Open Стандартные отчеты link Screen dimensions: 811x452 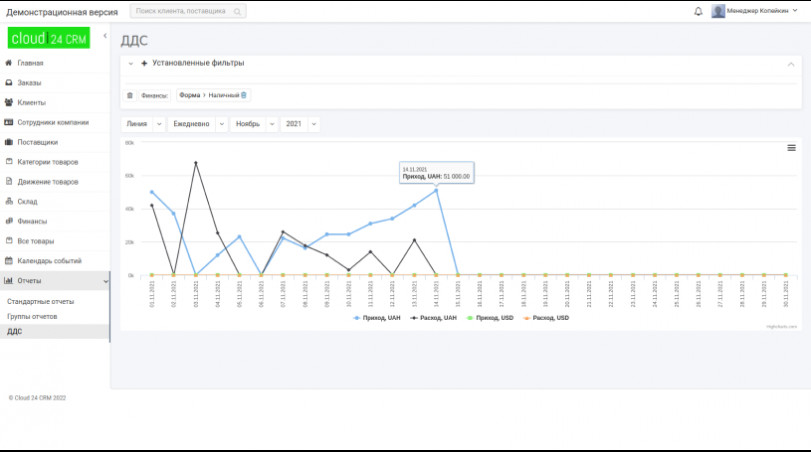[x=41, y=301]
